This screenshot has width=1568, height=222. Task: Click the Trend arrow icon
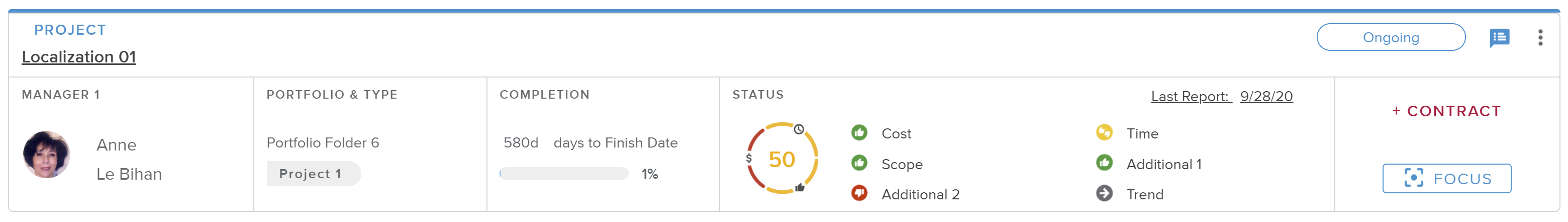click(x=1104, y=193)
